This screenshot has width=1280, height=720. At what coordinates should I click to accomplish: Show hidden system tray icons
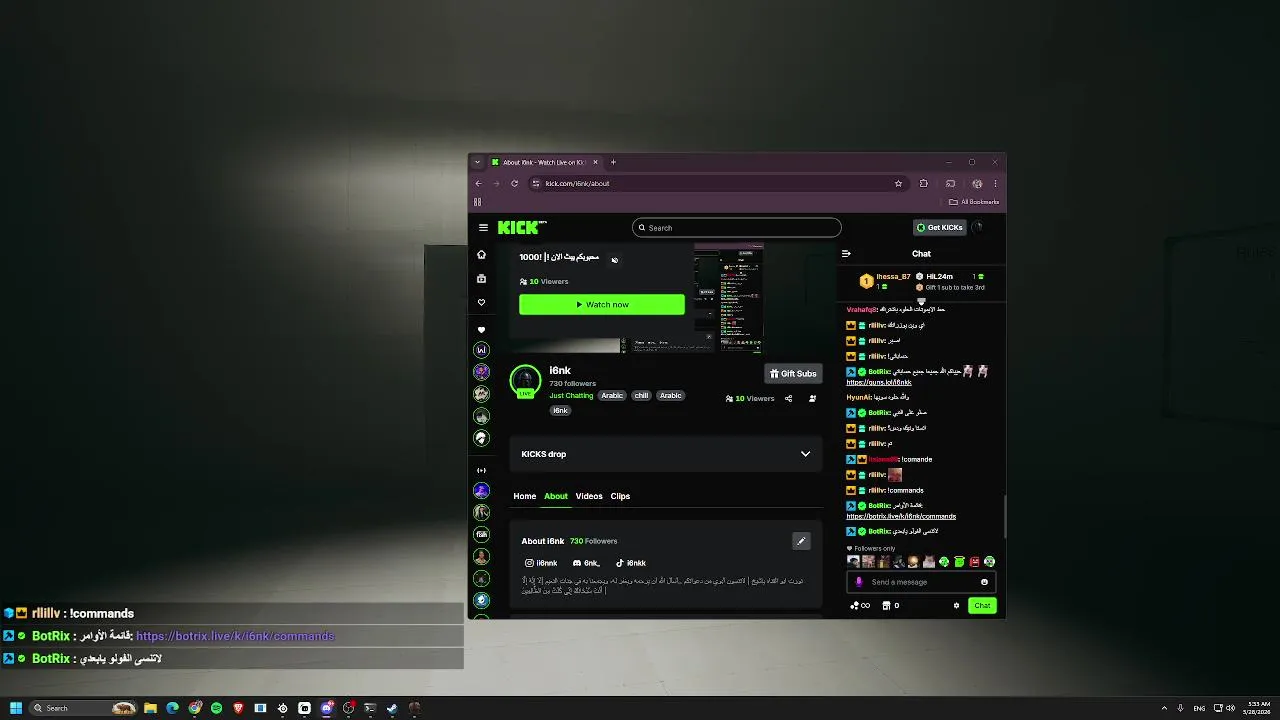[1163, 708]
